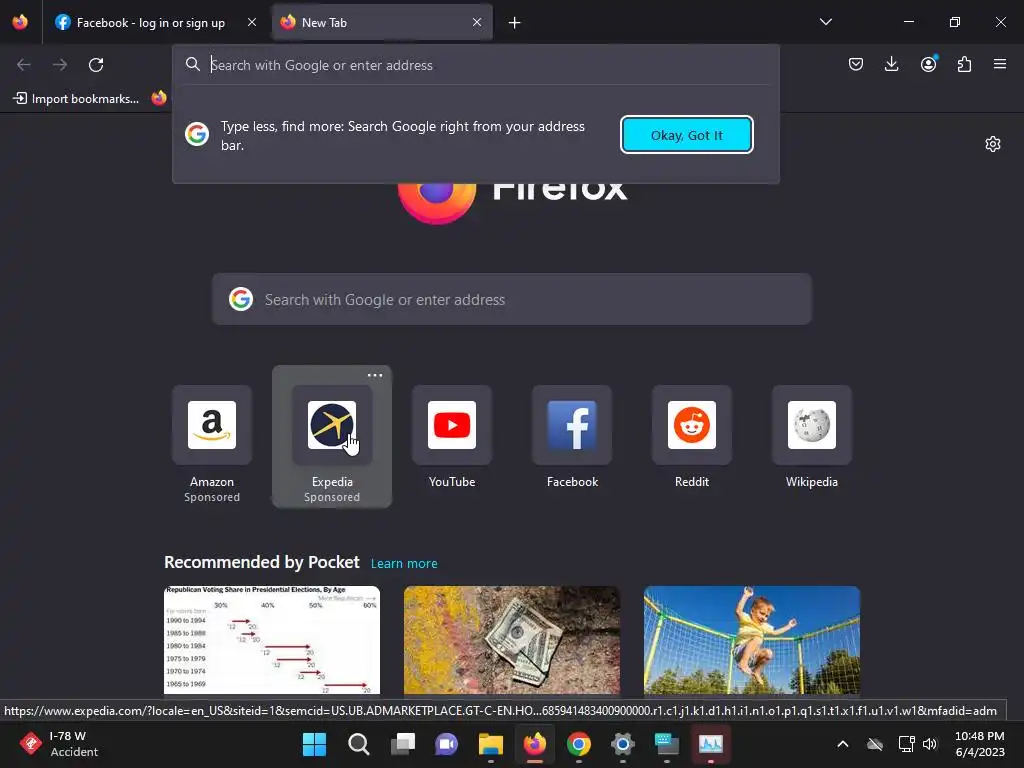
Task: Click Import bookmarks in bookmarks toolbar
Action: click(x=76, y=99)
